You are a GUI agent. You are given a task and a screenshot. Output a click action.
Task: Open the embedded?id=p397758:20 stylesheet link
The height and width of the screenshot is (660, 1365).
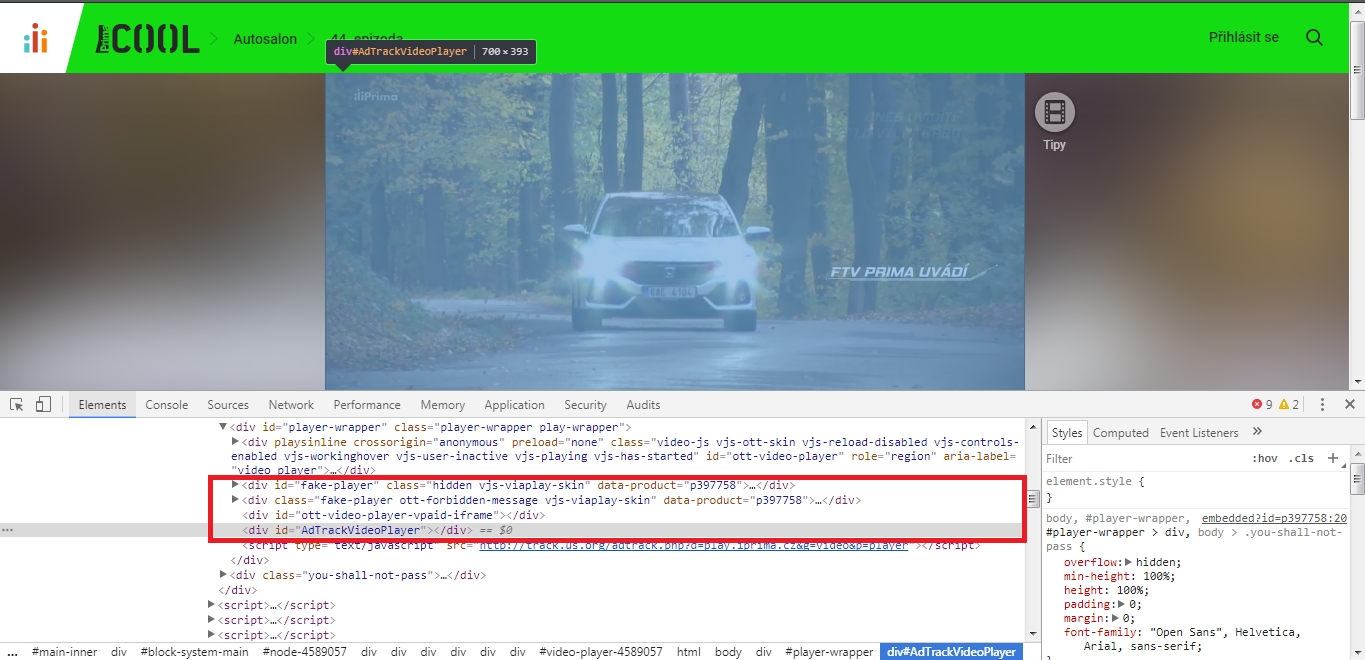click(1274, 518)
